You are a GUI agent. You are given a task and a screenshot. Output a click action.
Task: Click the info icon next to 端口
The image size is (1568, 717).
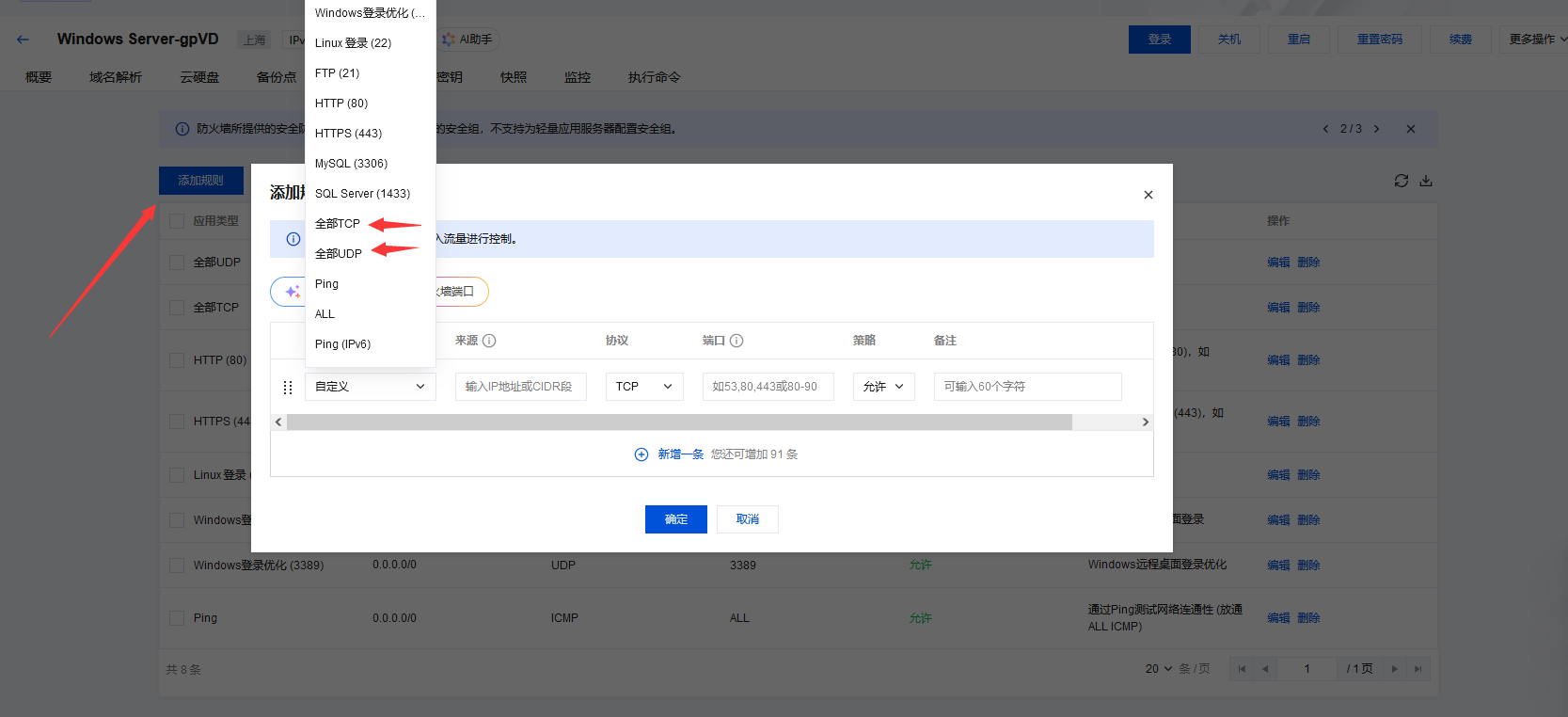(736, 341)
